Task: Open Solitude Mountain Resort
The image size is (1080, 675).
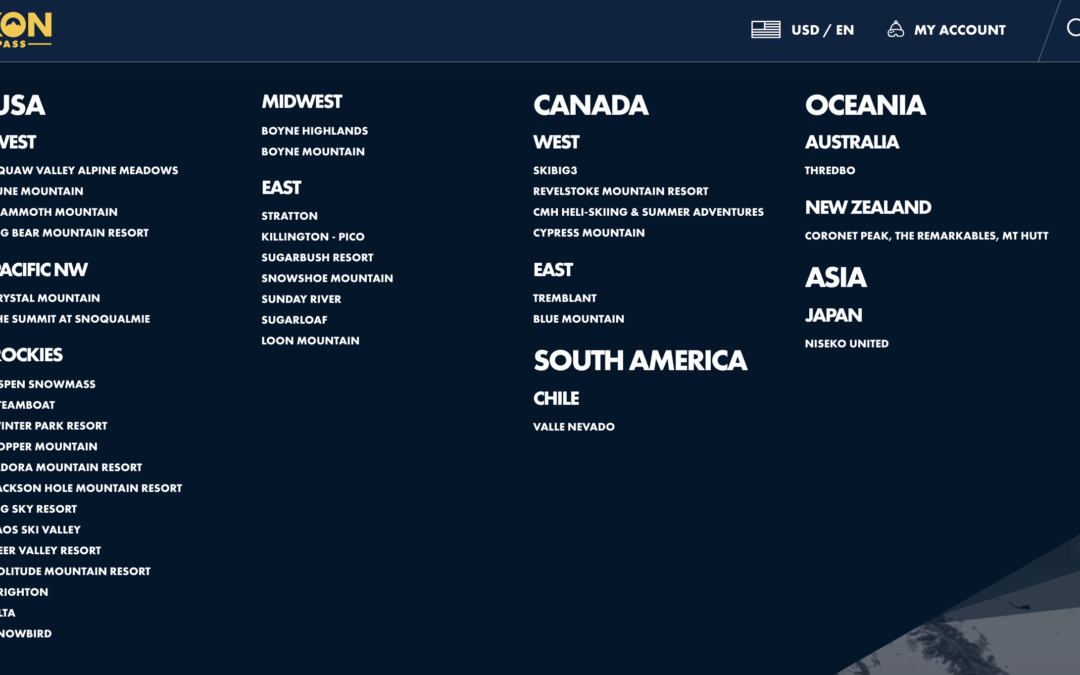Action: tap(75, 571)
